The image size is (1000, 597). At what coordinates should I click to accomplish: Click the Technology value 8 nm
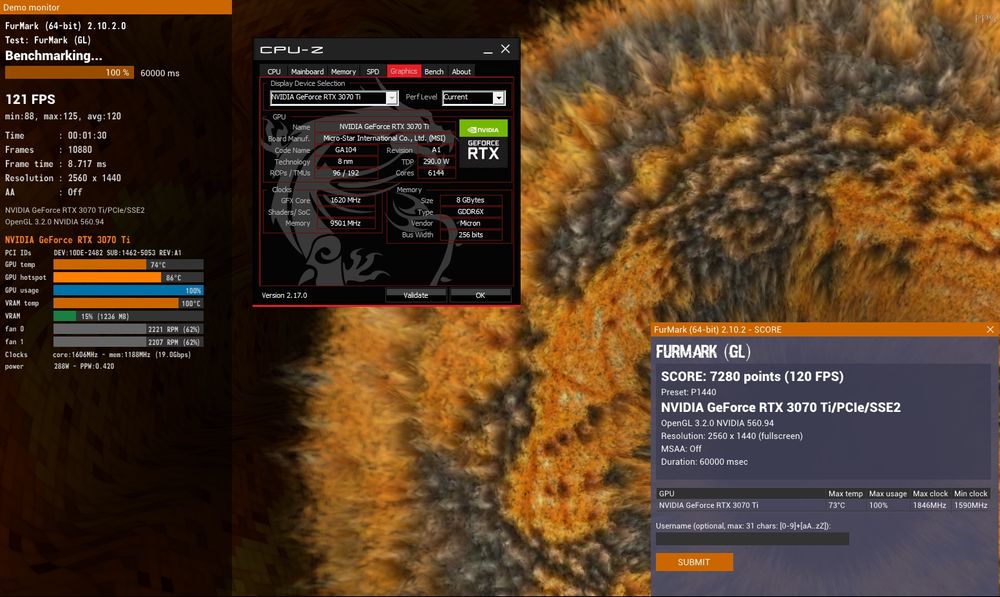click(346, 161)
